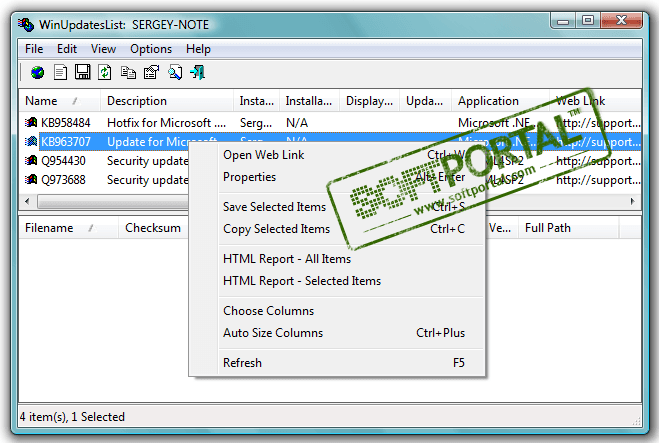
Task: Sort by the Display... column header
Action: click(x=369, y=101)
